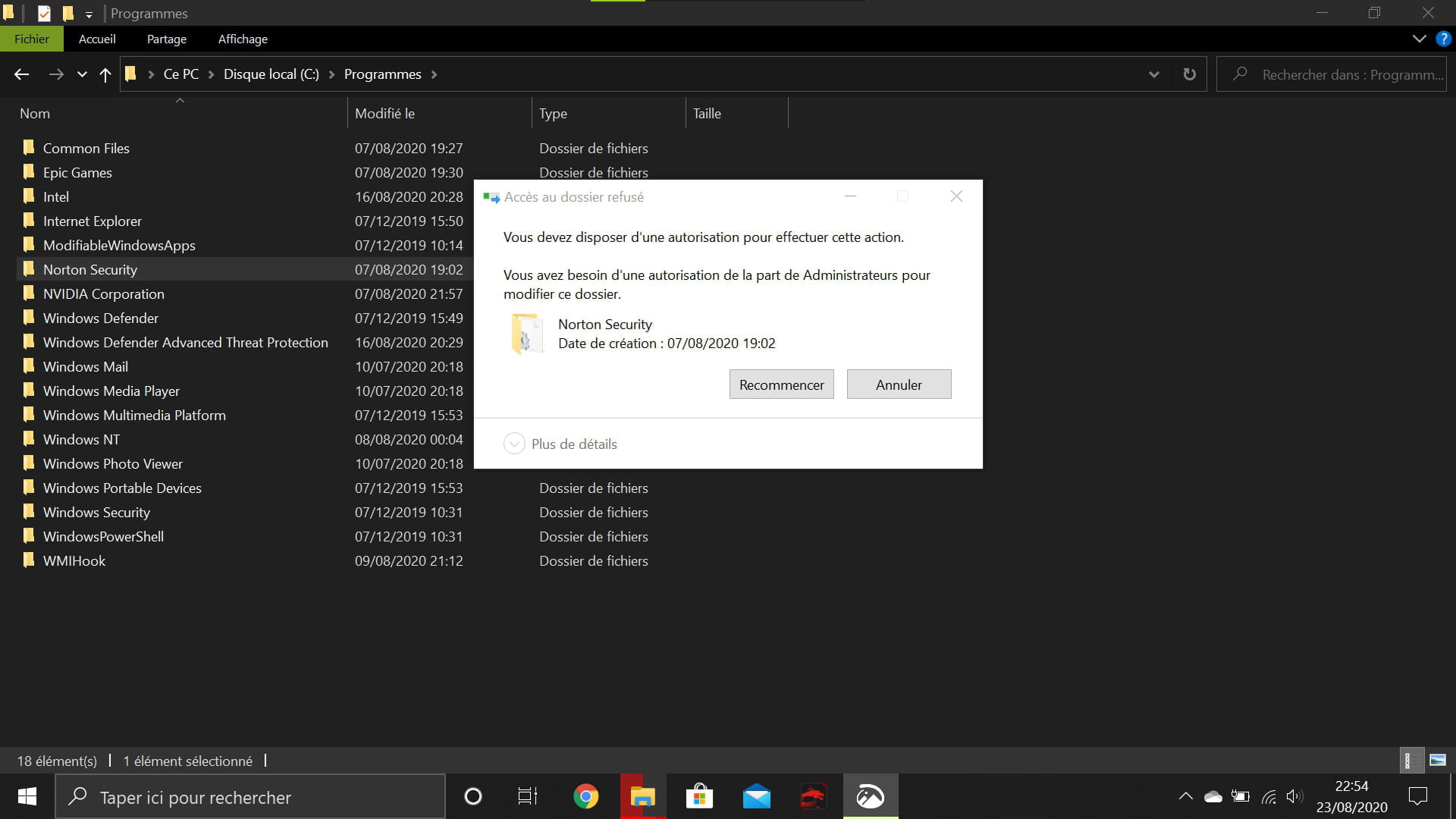Click Annuler to cancel the action
This screenshot has height=819, width=1456.
[x=899, y=384]
